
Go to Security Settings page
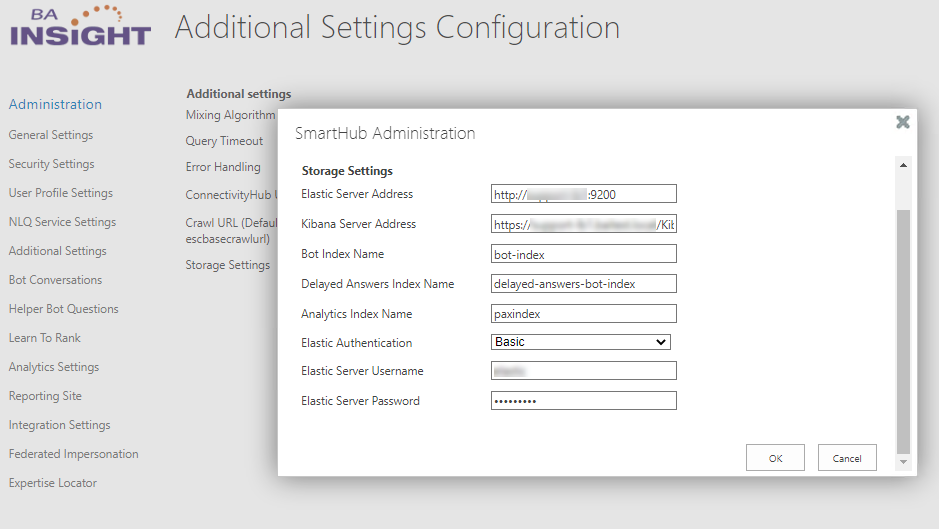pyautogui.click(x=51, y=164)
